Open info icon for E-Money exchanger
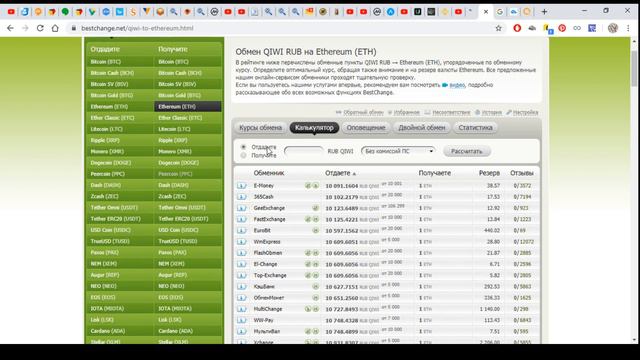 (242, 186)
